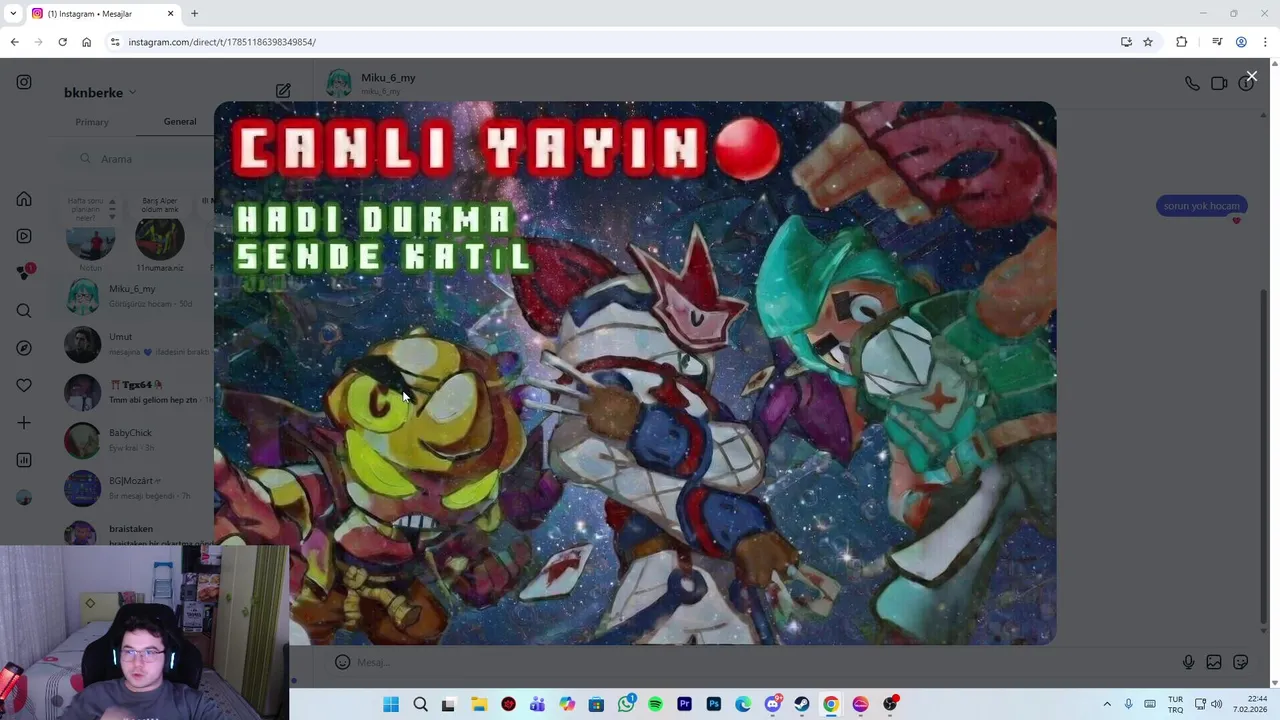The width and height of the screenshot is (1280, 720).
Task: Open the Chrome home button
Action: 86,42
